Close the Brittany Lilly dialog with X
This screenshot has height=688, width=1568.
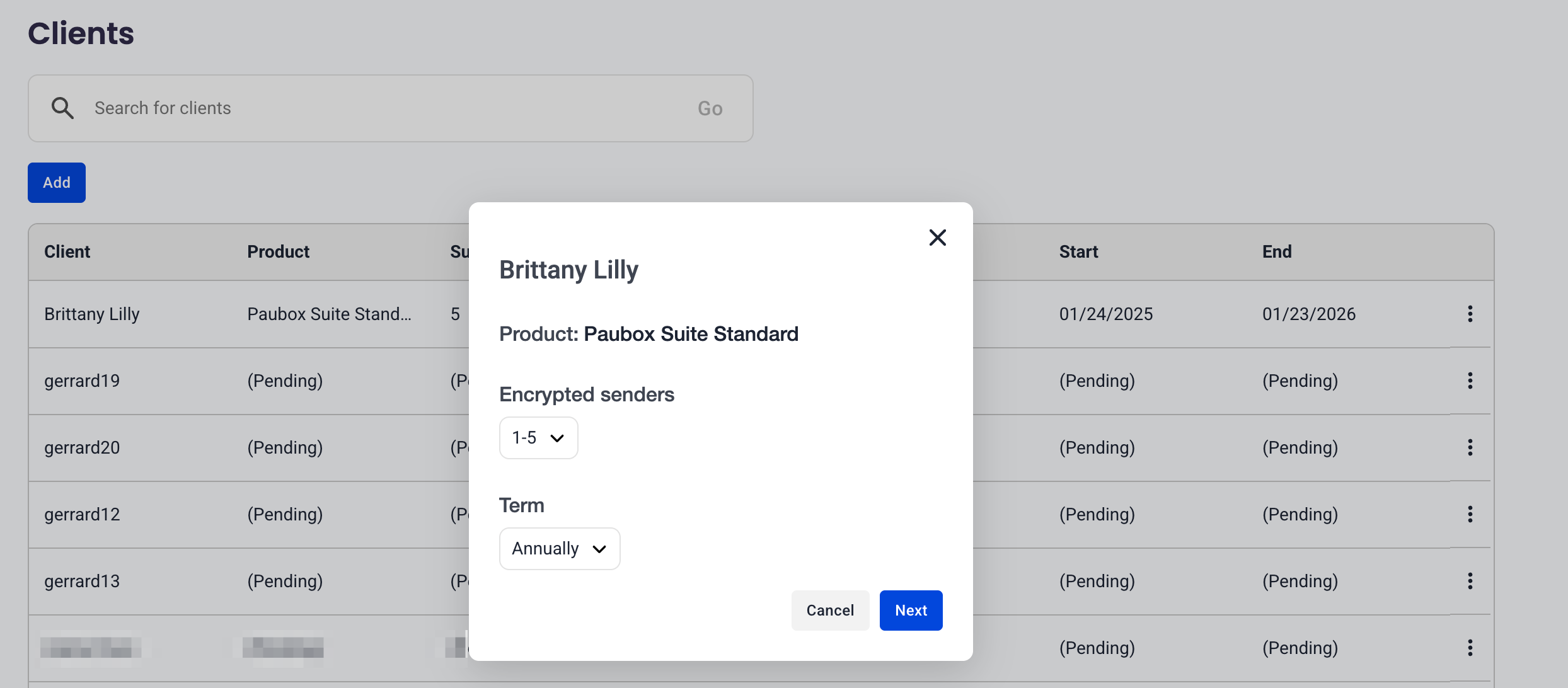[x=937, y=238]
